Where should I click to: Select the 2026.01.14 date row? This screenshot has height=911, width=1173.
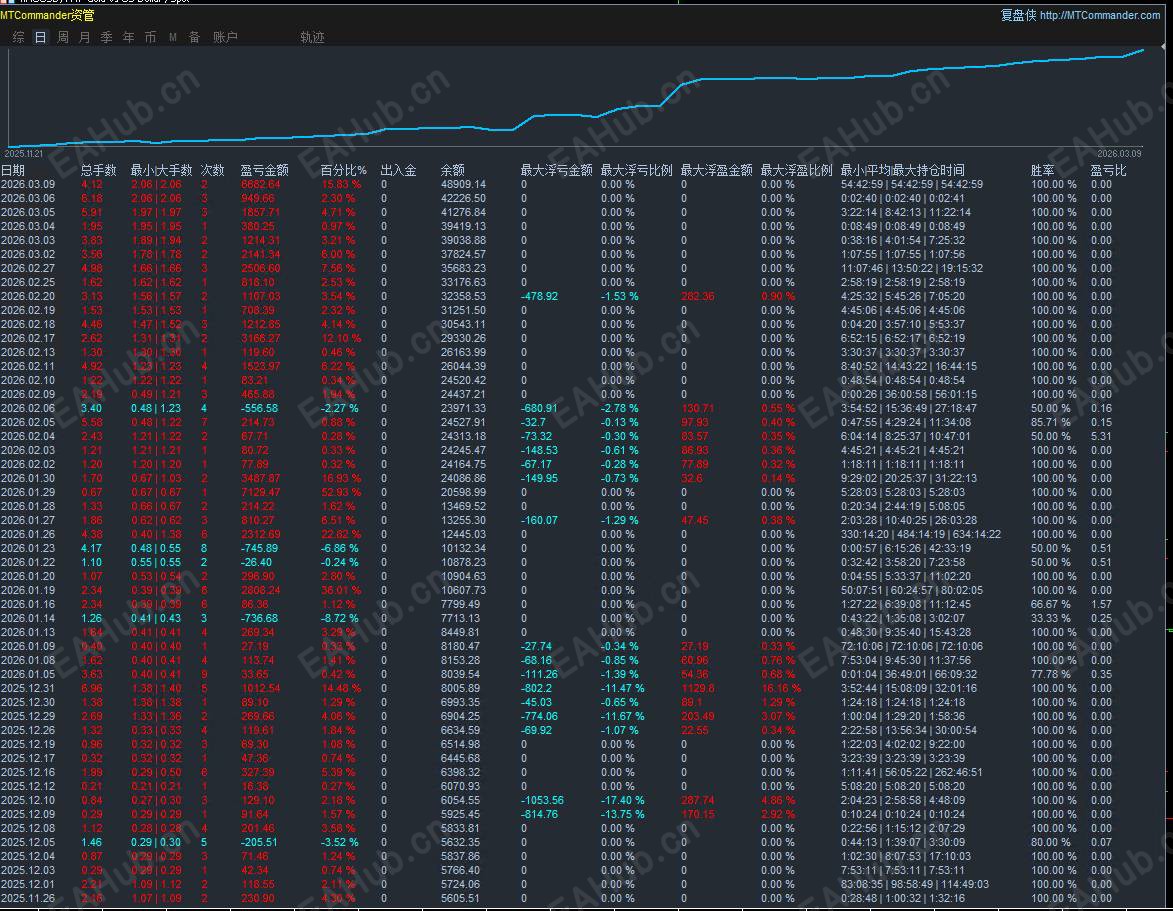[x=28, y=619]
